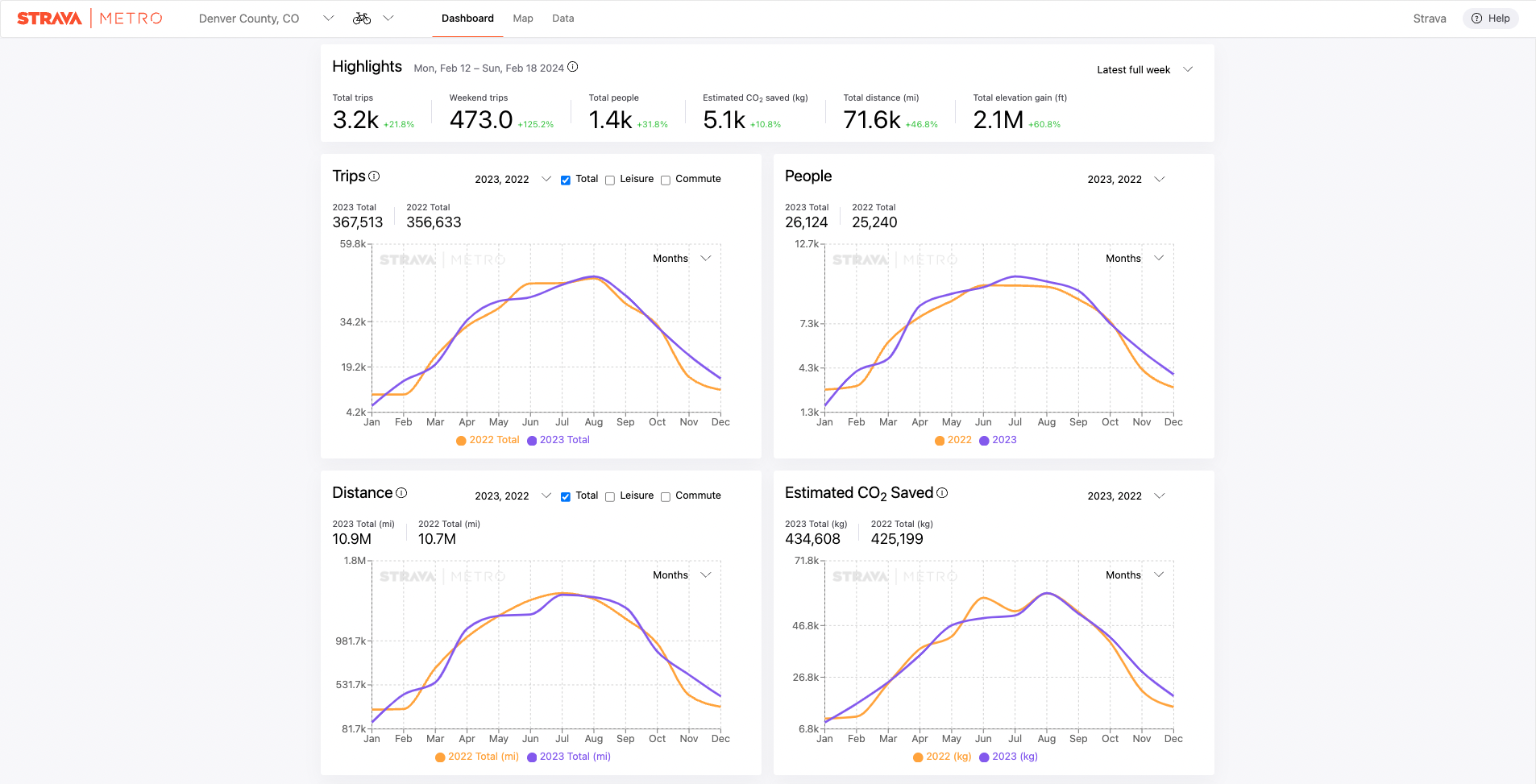Viewport: 1536px width, 784px height.
Task: Open the 2023, 2022 year dropdown in Distance
Action: point(513,496)
